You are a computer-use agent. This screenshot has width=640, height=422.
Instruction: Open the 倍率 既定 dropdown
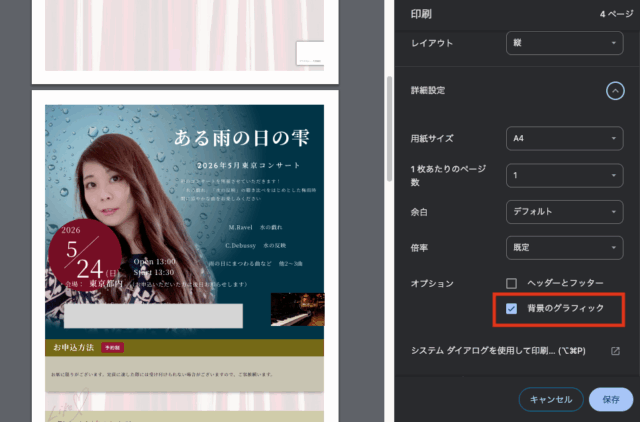(563, 247)
